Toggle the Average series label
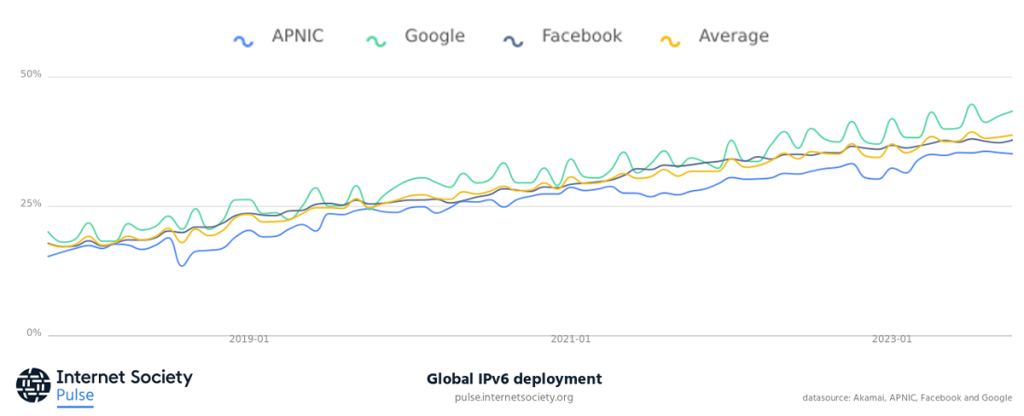The width and height of the screenshot is (1024, 416). pos(734,37)
